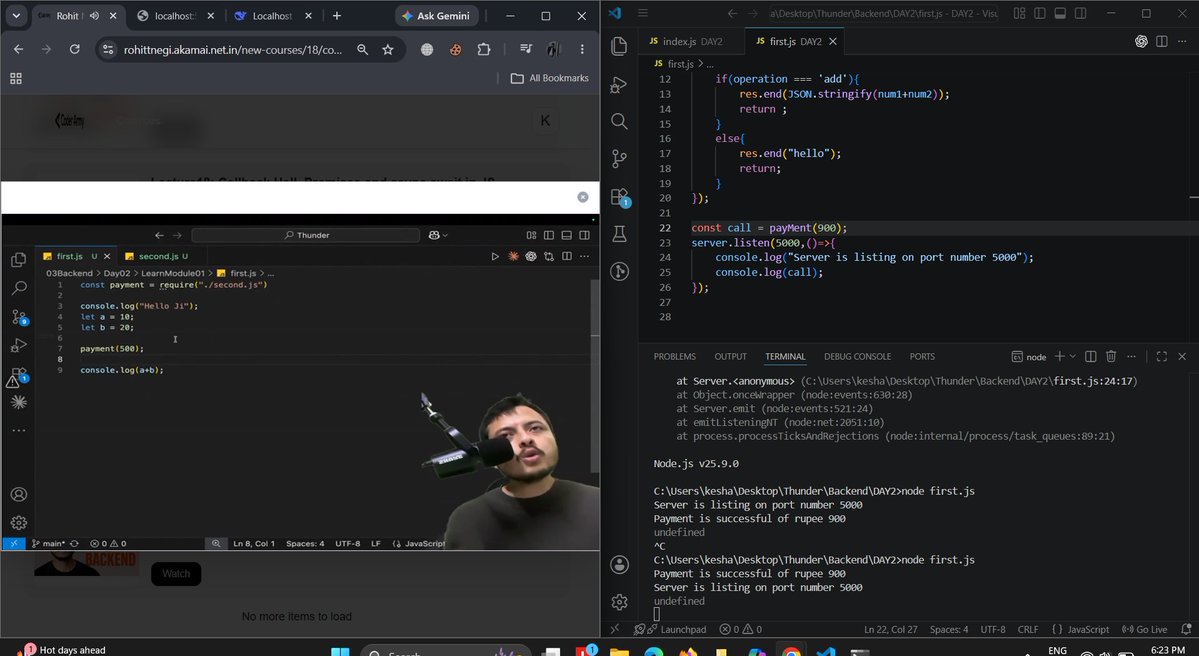Click the Ask Gemini button
This screenshot has height=656, width=1199.
[x=437, y=15]
